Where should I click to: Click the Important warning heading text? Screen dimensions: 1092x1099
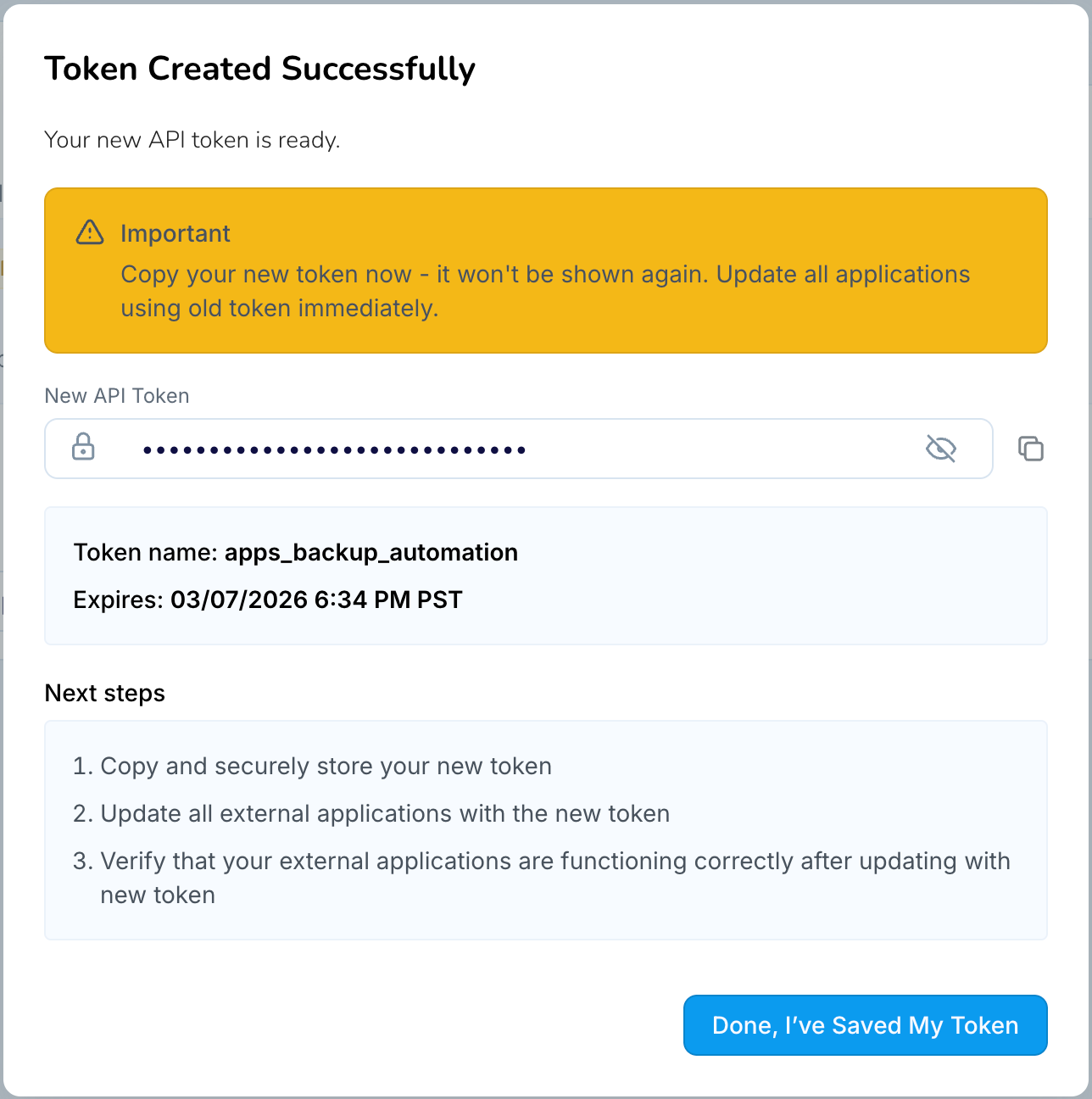click(175, 233)
